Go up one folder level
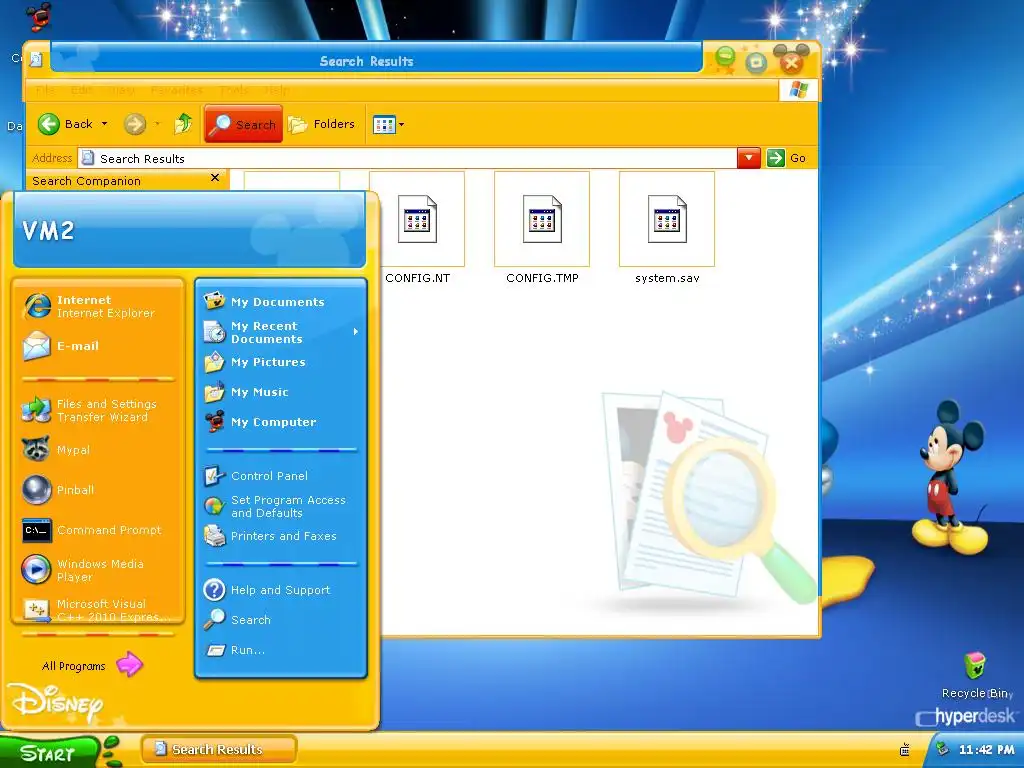This screenshot has height=768, width=1024. pyautogui.click(x=183, y=123)
